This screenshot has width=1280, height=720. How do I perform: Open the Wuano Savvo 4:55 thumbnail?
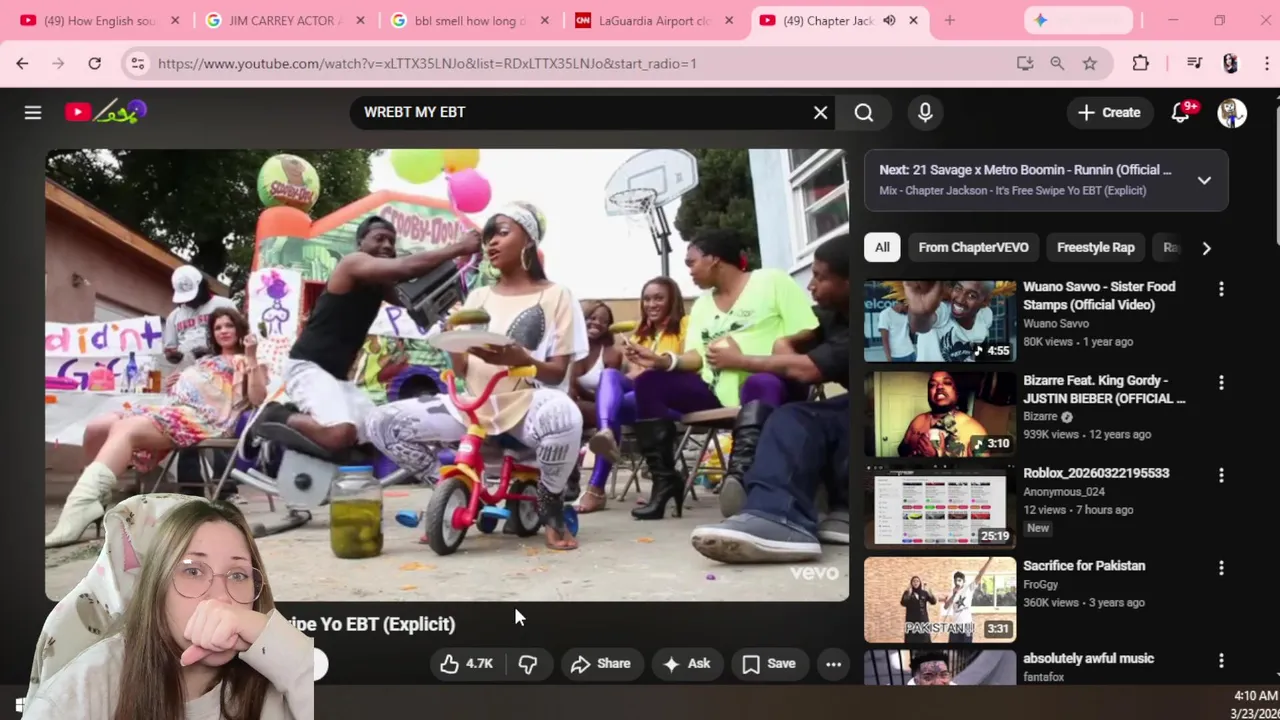940,321
